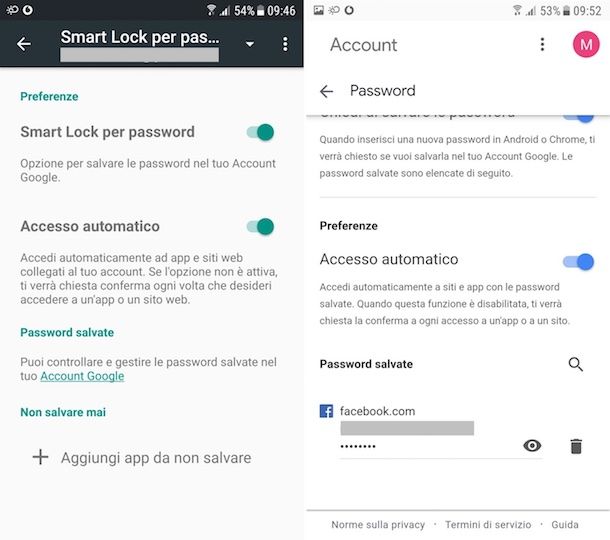Open Termini di servizio link
The height and width of the screenshot is (540, 610).
488,524
